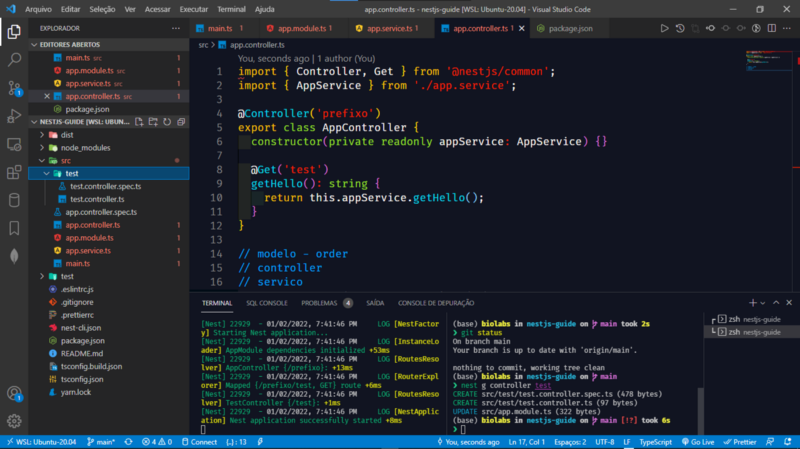Click the Run code play icon
This screenshot has width=800, height=449.
coord(664,29)
